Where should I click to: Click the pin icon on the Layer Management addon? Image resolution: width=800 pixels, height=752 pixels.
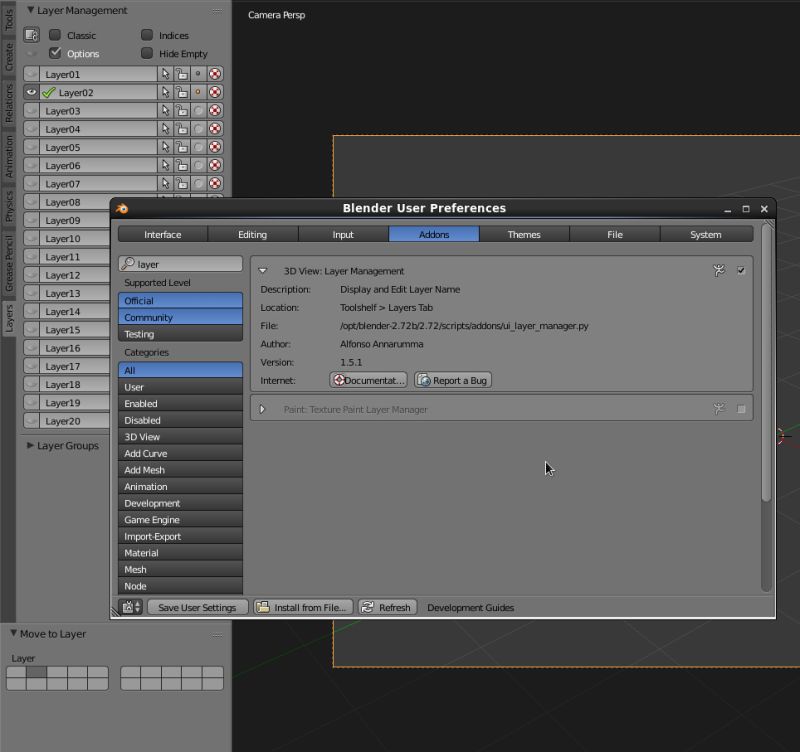point(718,270)
